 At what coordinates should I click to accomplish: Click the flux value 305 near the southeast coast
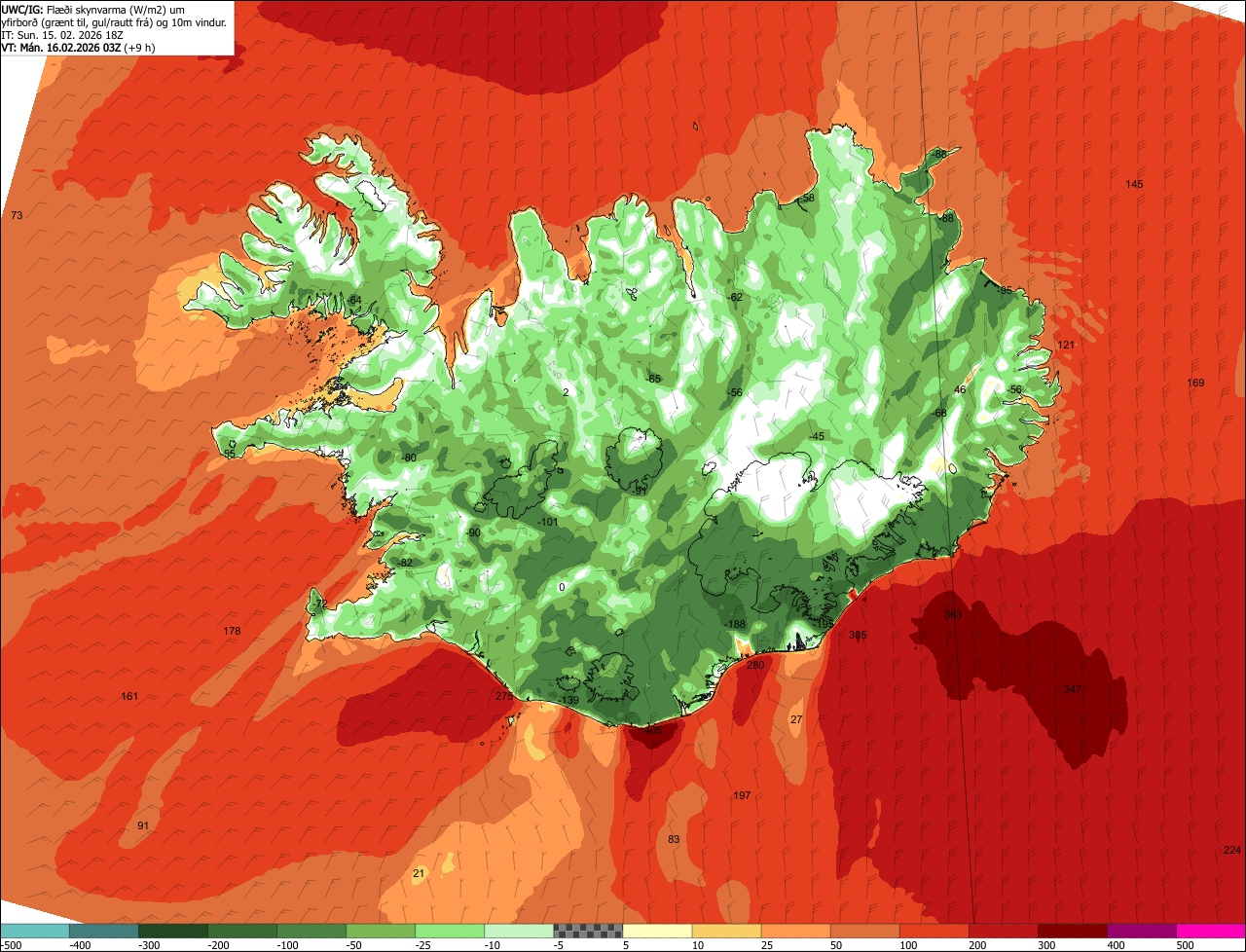858,636
